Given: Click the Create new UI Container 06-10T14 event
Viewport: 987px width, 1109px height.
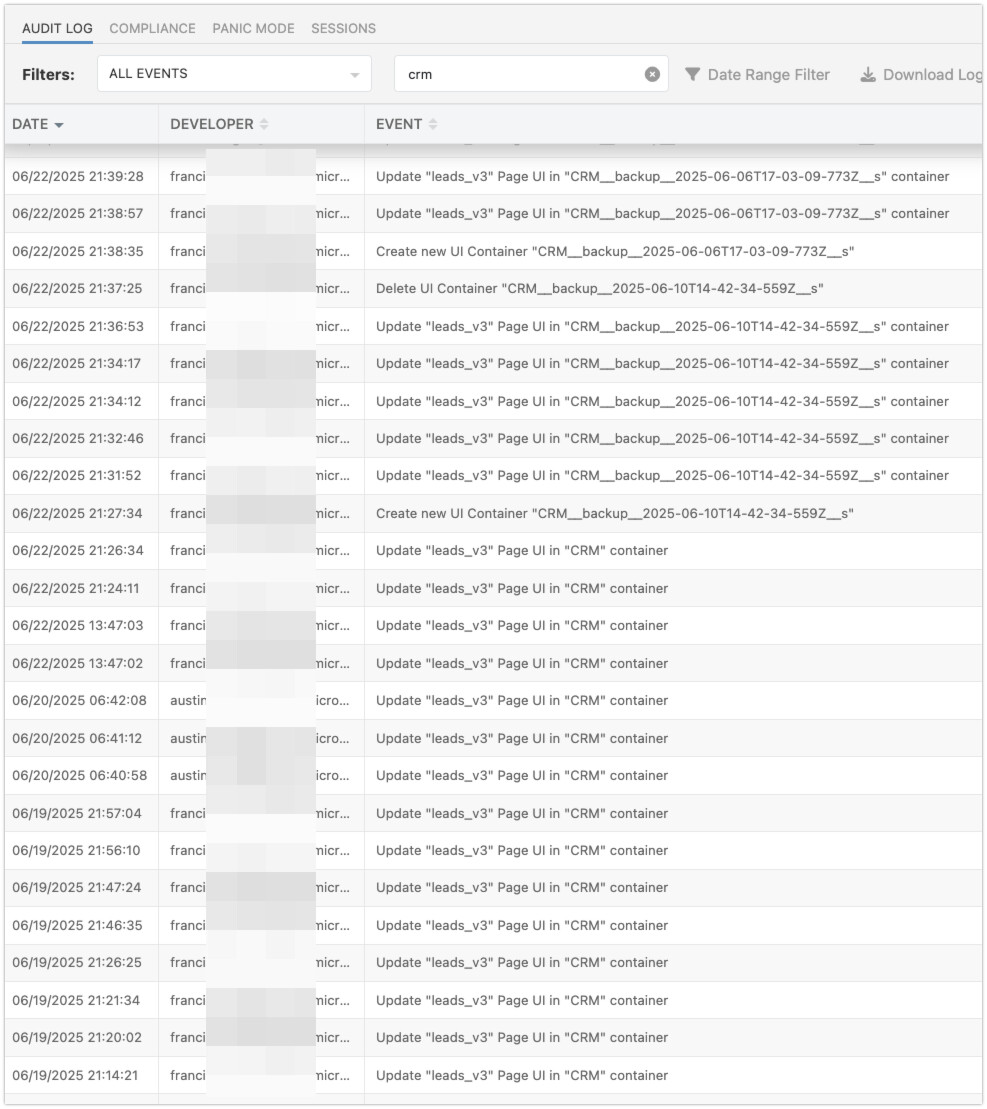Looking at the screenshot, I should click(614, 514).
